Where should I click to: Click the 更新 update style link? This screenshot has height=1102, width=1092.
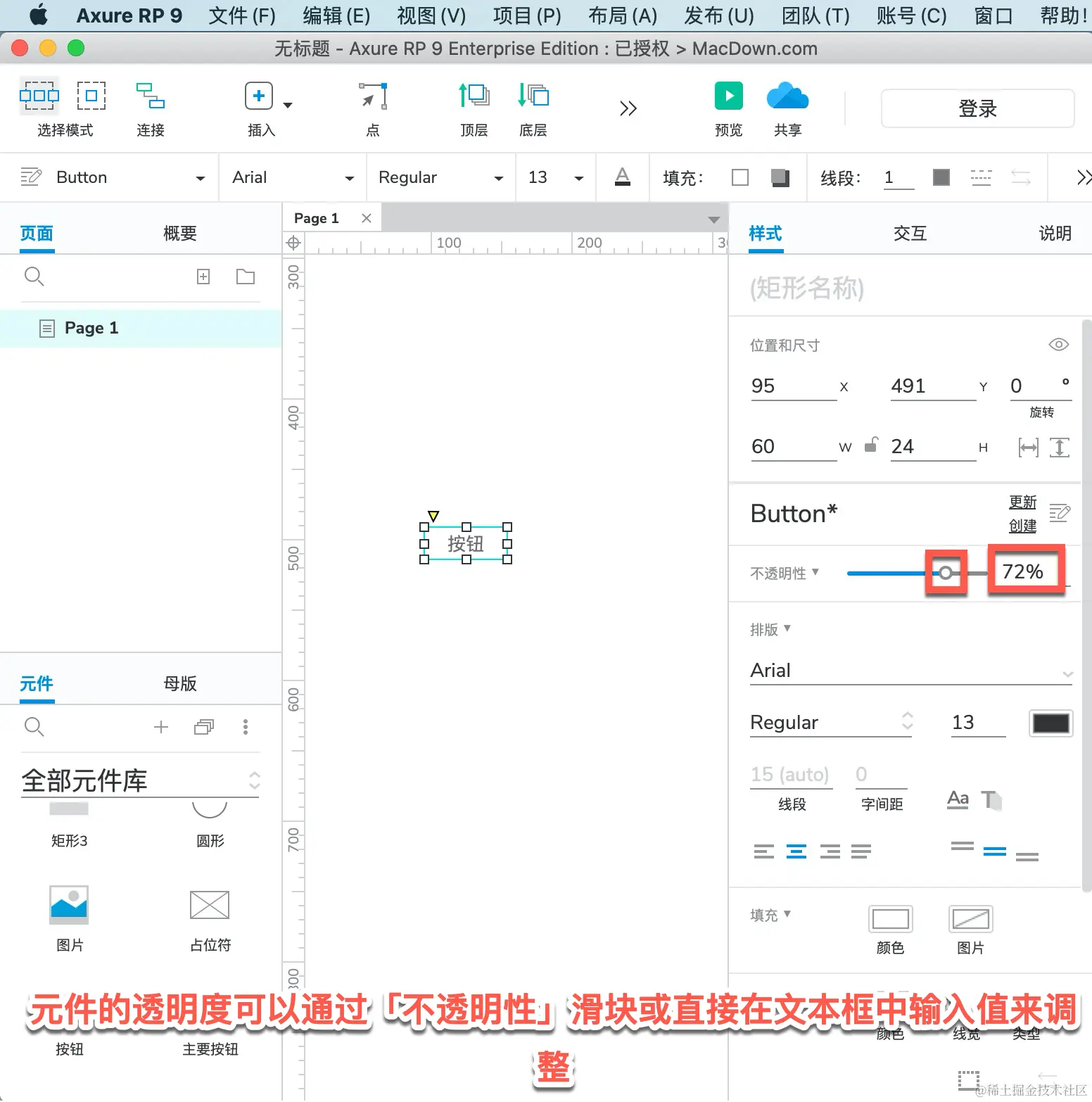(x=1022, y=502)
